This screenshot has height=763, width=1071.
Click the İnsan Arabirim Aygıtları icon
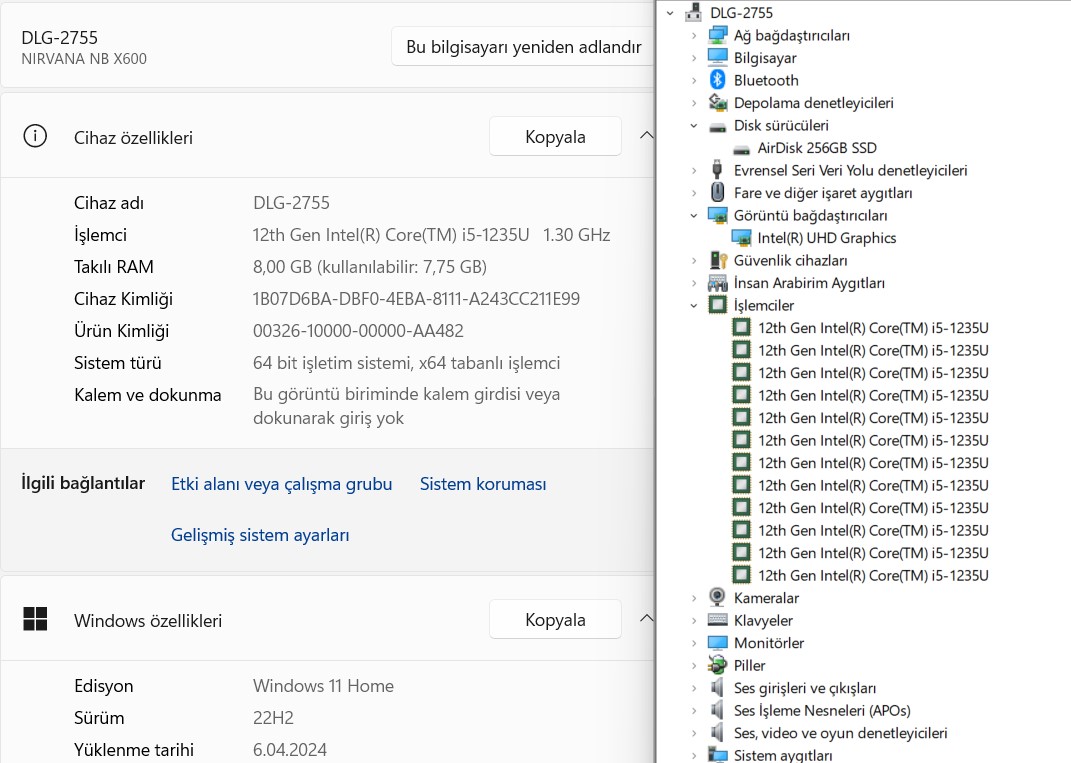pos(717,283)
